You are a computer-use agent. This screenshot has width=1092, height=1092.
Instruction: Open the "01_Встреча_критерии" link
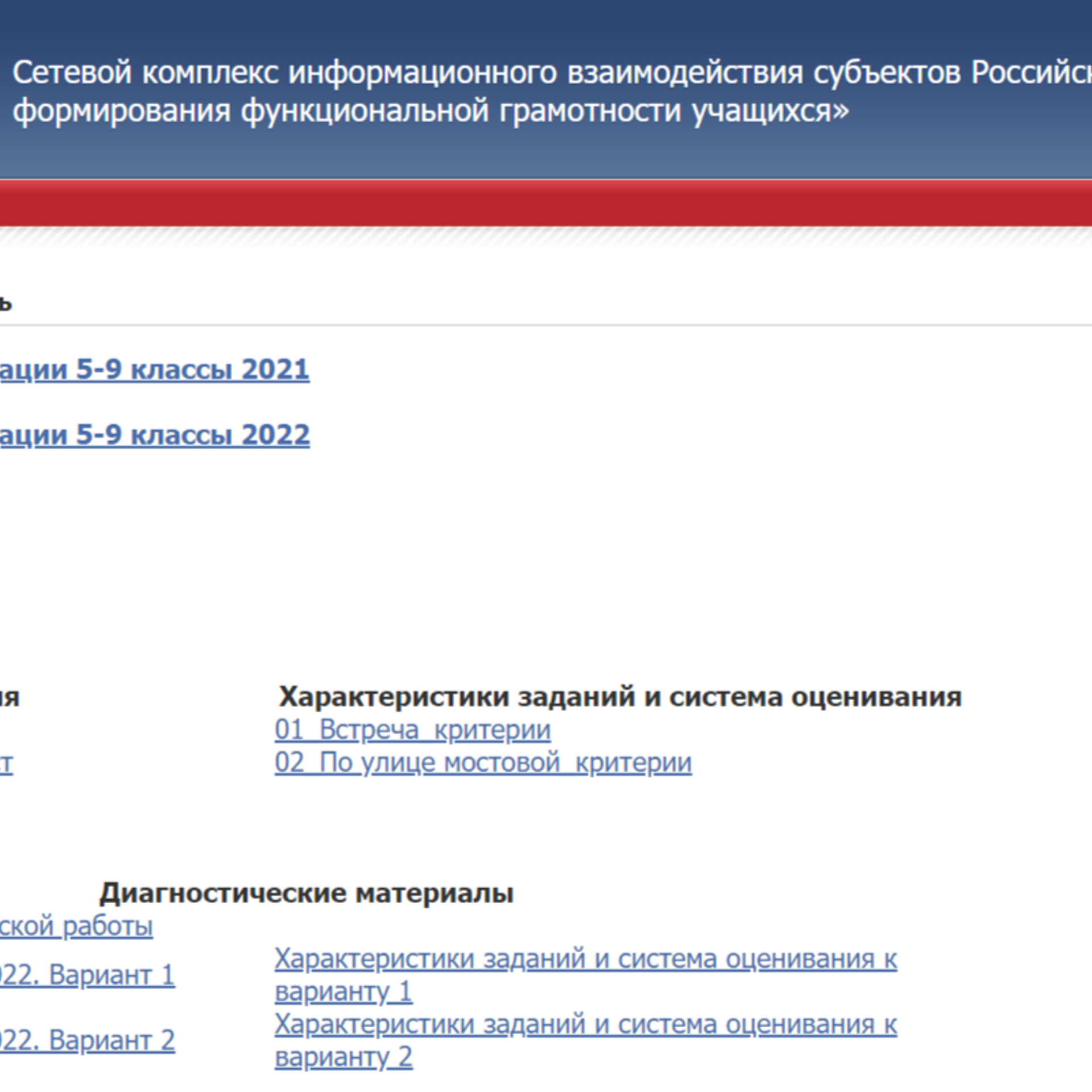click(x=412, y=730)
